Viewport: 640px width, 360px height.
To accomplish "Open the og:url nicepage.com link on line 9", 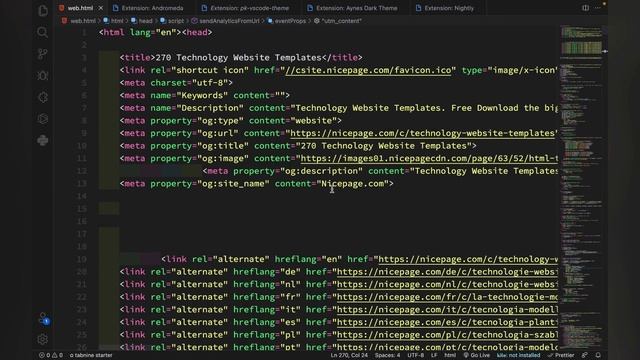I will [422, 133].
